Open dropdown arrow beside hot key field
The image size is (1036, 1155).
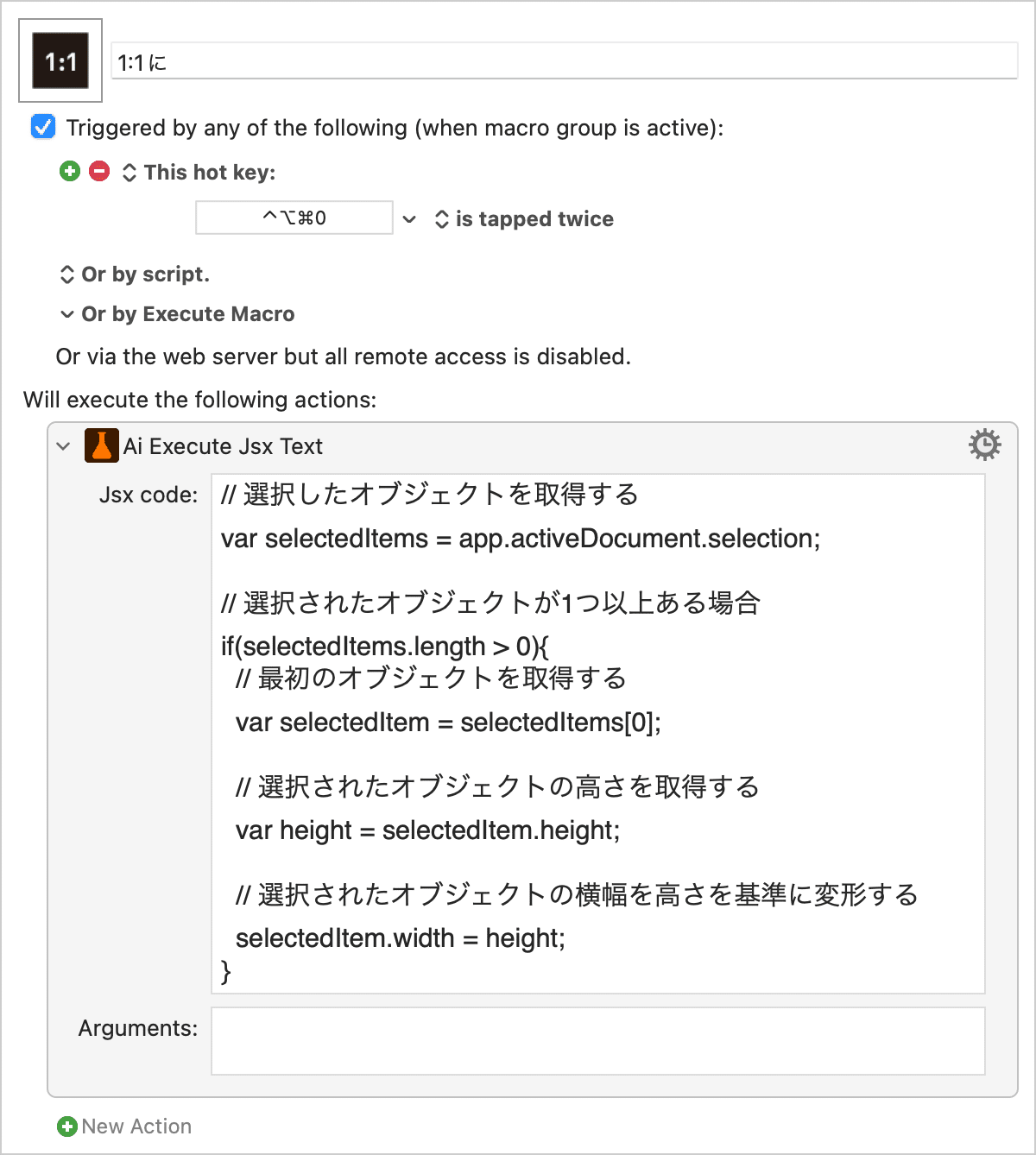pyautogui.click(x=410, y=219)
